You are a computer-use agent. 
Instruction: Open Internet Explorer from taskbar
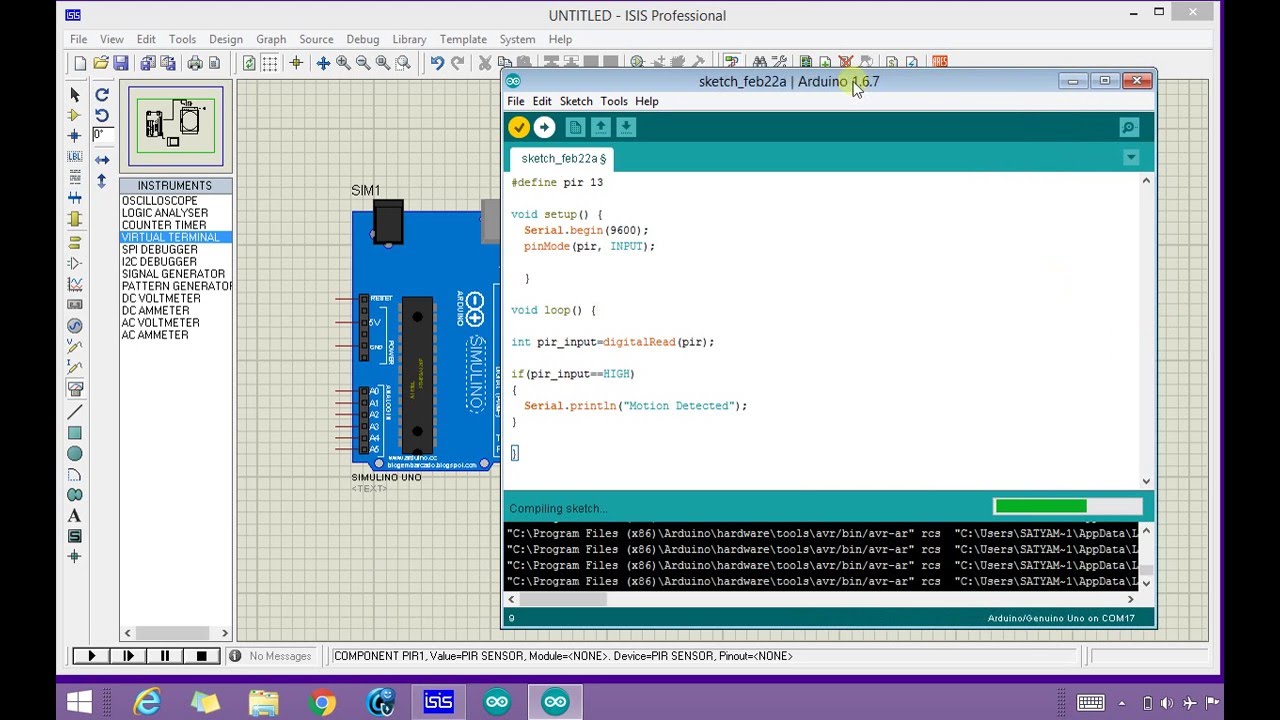point(147,702)
